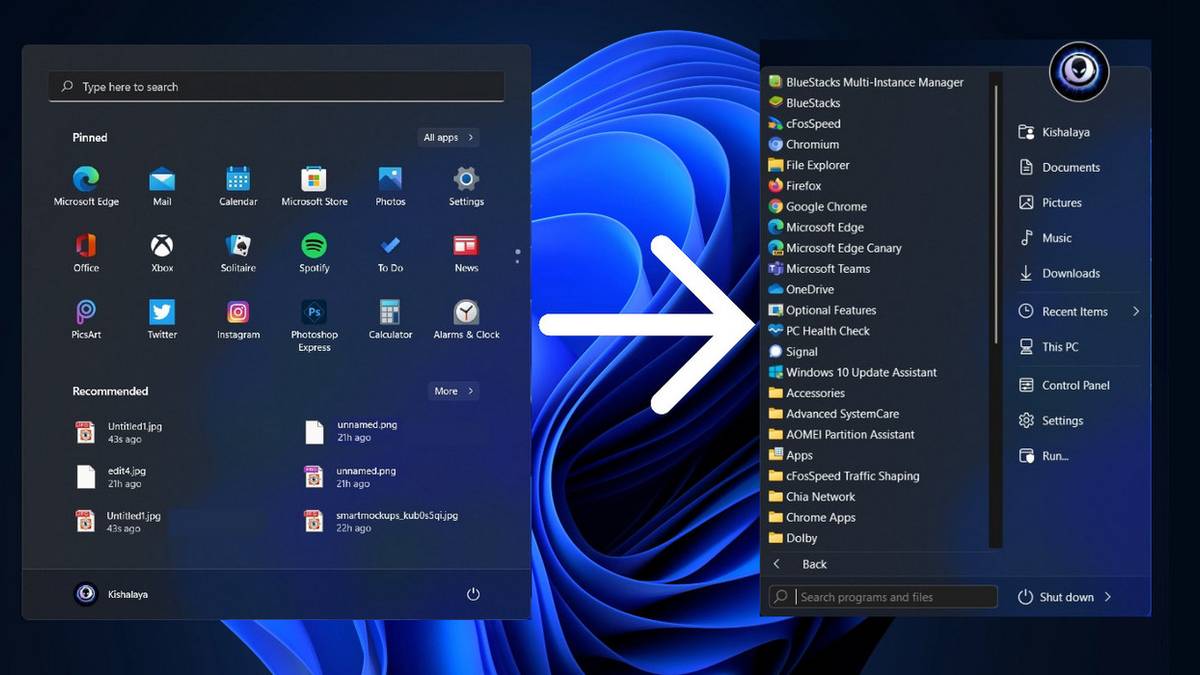Open the Twitter pinned app
Screen dimensions: 1200x675
(162, 314)
